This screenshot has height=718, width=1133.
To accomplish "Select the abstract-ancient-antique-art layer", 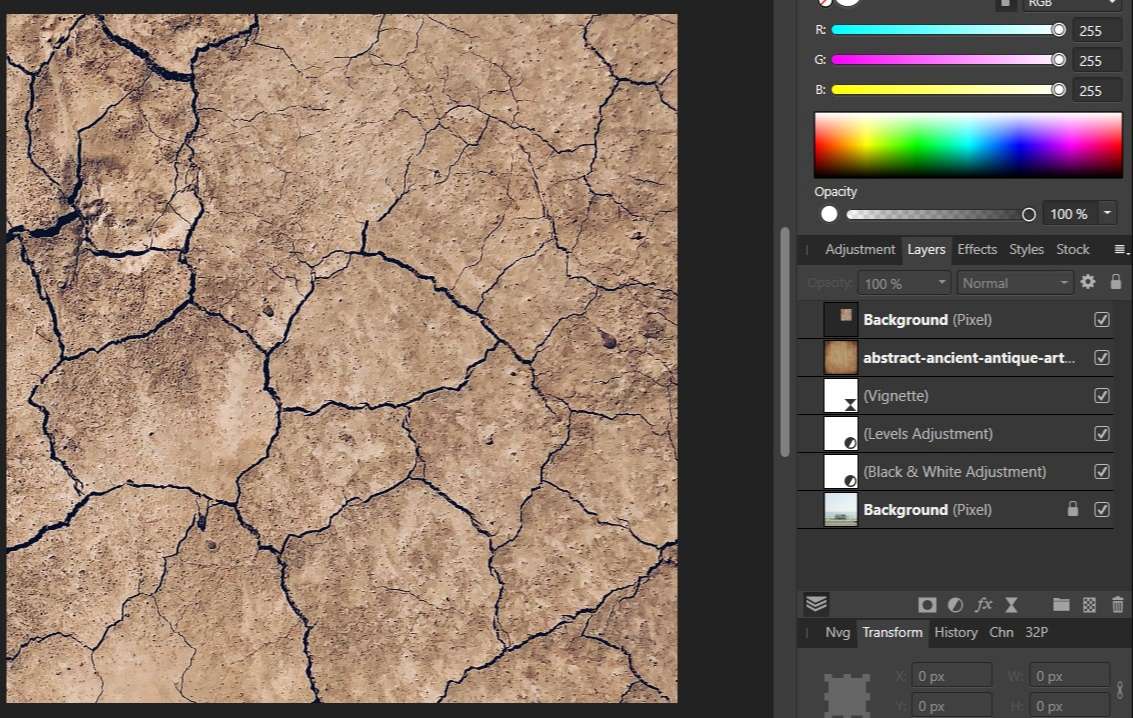I will pos(968,358).
